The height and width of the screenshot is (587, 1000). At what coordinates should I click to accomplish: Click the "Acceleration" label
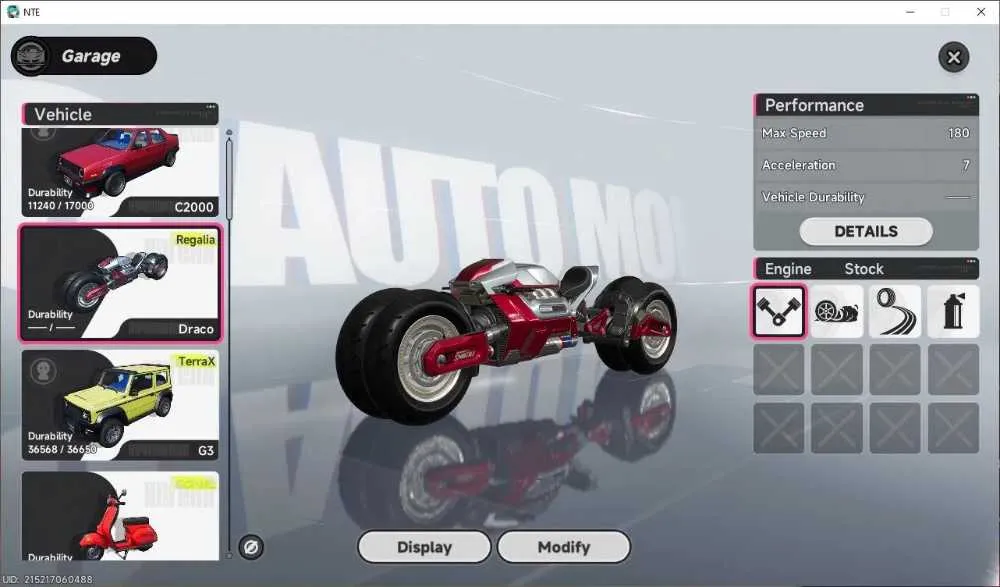[x=798, y=165]
